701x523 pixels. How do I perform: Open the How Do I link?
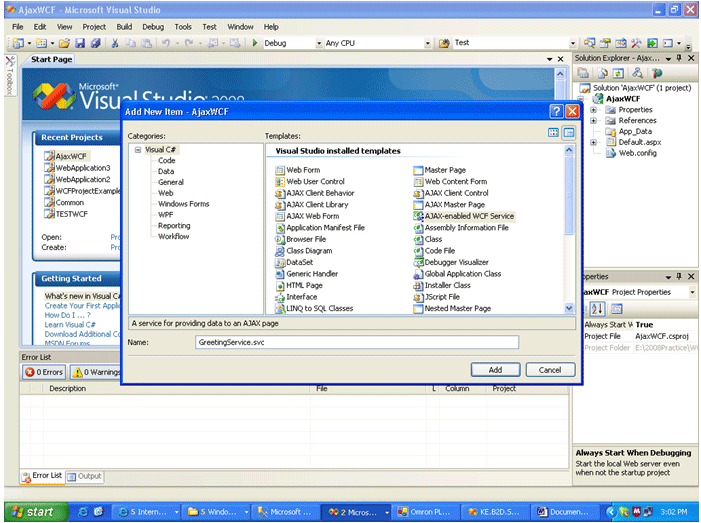tap(67, 316)
